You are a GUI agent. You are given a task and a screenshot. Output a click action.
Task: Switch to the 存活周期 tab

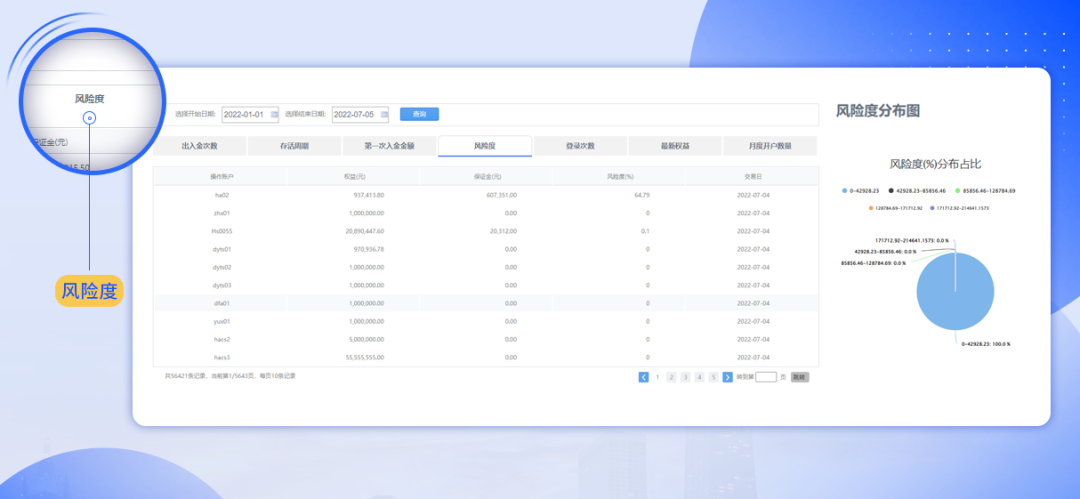click(294, 146)
